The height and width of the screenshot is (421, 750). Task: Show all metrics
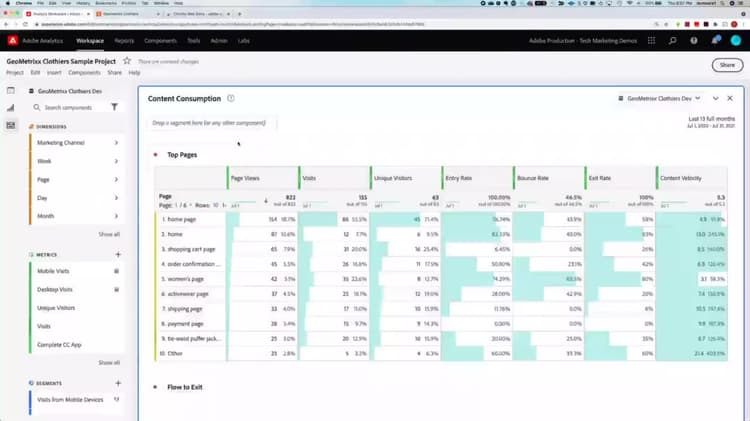point(109,363)
